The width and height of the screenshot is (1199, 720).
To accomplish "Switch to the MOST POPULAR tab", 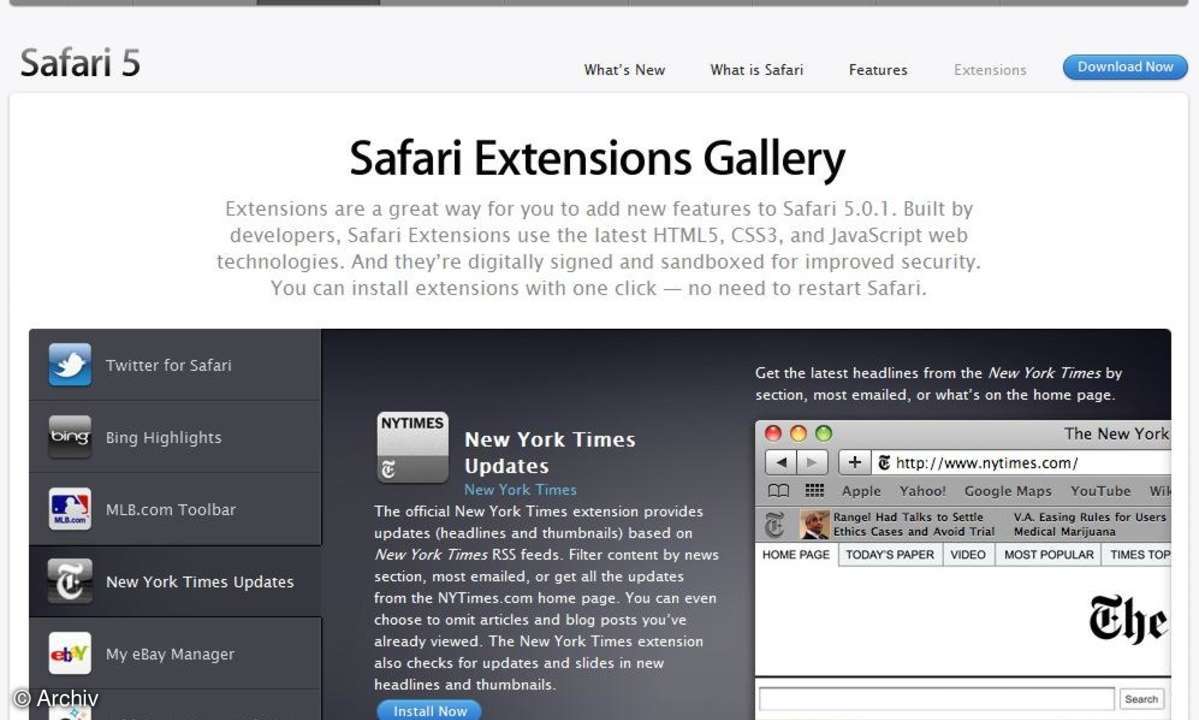I will pos(1048,554).
